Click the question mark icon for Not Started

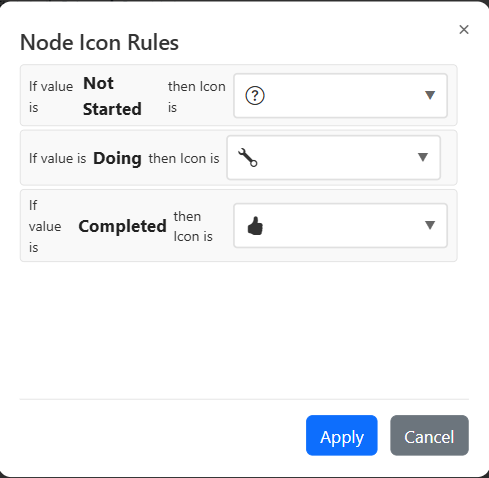click(x=255, y=96)
